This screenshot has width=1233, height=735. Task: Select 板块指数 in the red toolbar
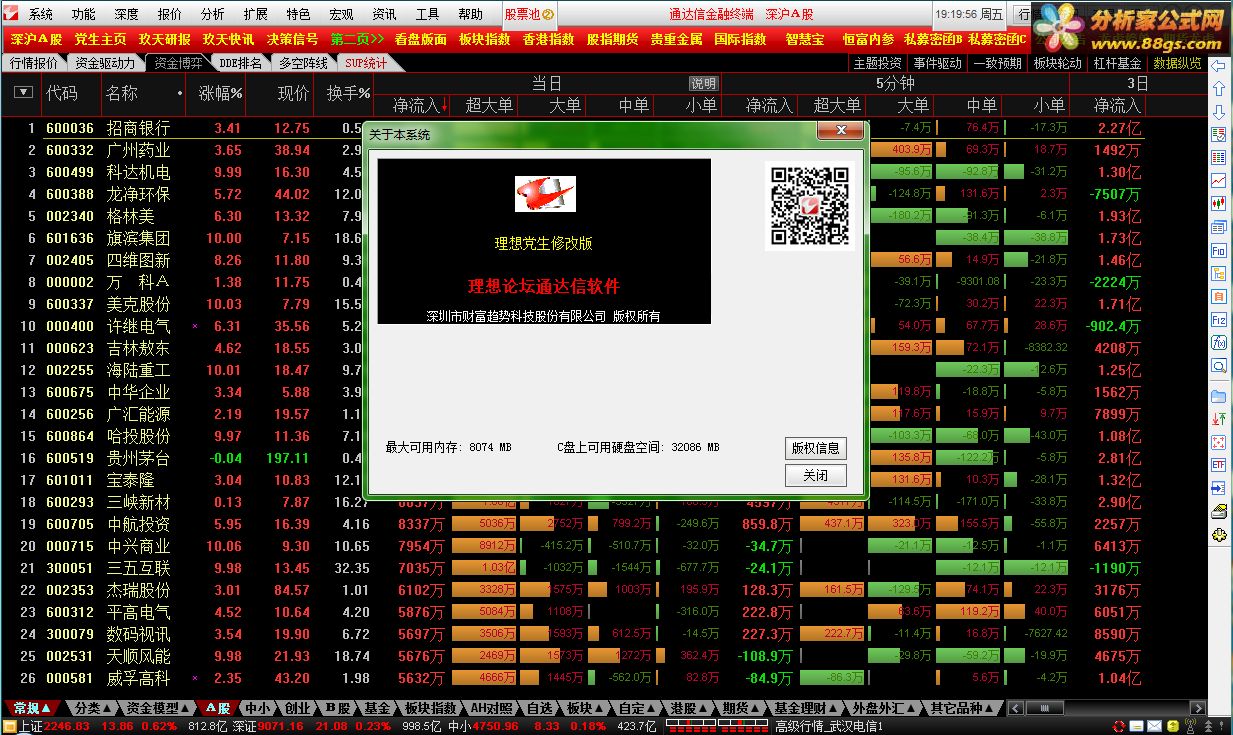(x=484, y=39)
